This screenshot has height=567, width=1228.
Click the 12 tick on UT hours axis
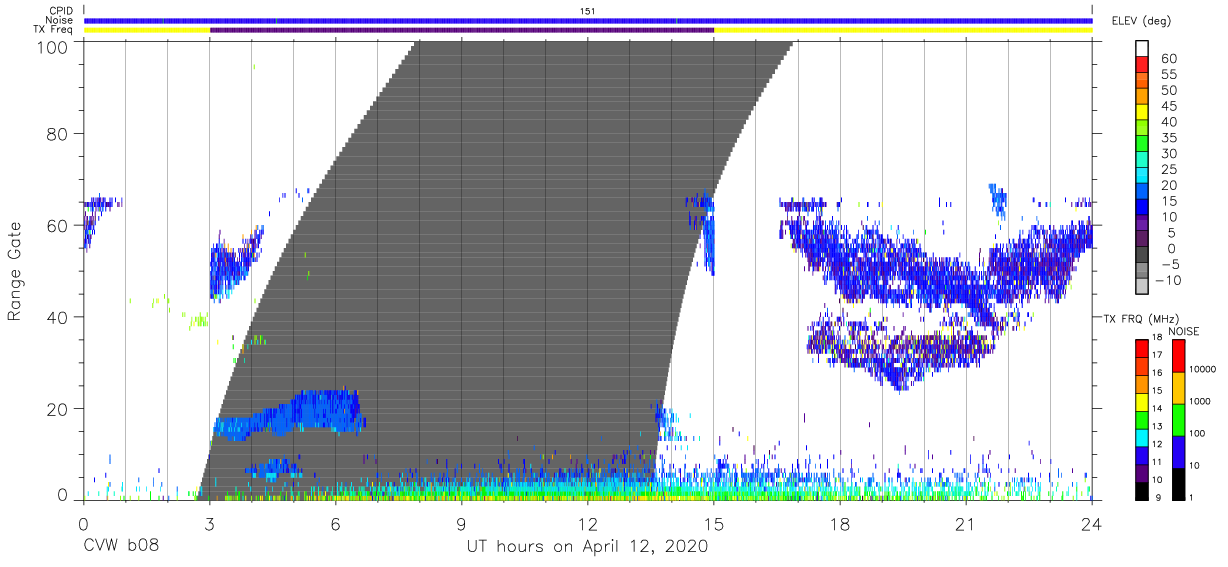tap(588, 525)
